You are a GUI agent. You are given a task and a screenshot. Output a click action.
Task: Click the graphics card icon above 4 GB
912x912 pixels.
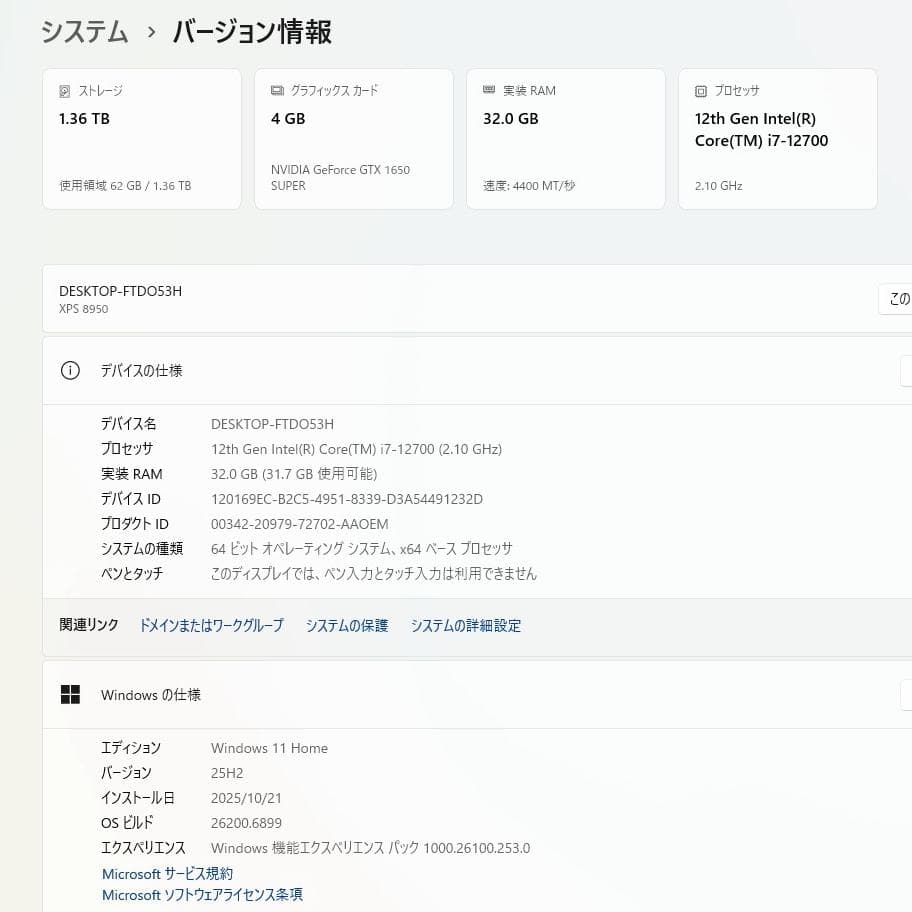point(277,89)
